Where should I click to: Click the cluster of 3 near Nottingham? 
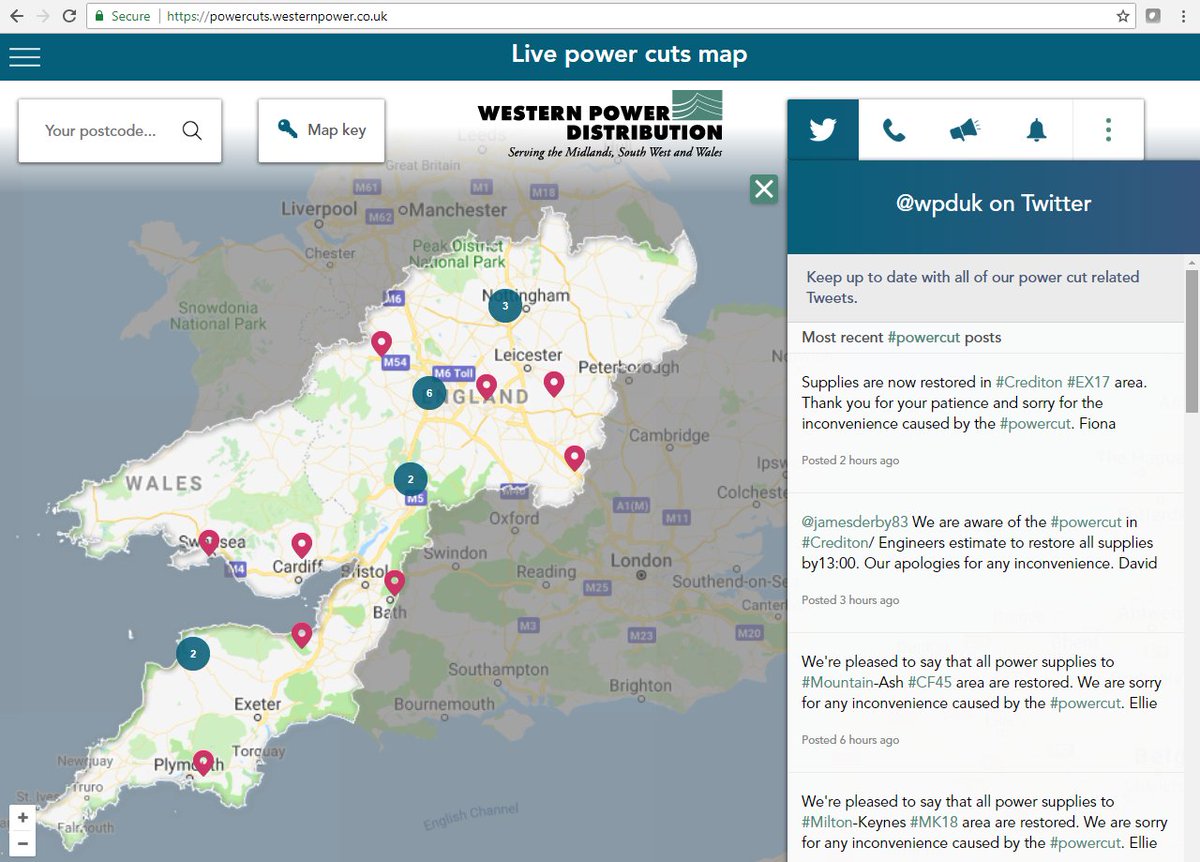coord(505,305)
